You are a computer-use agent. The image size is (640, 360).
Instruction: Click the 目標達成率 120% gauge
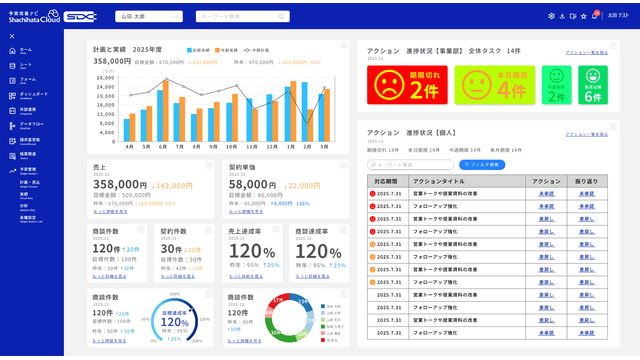(175, 319)
